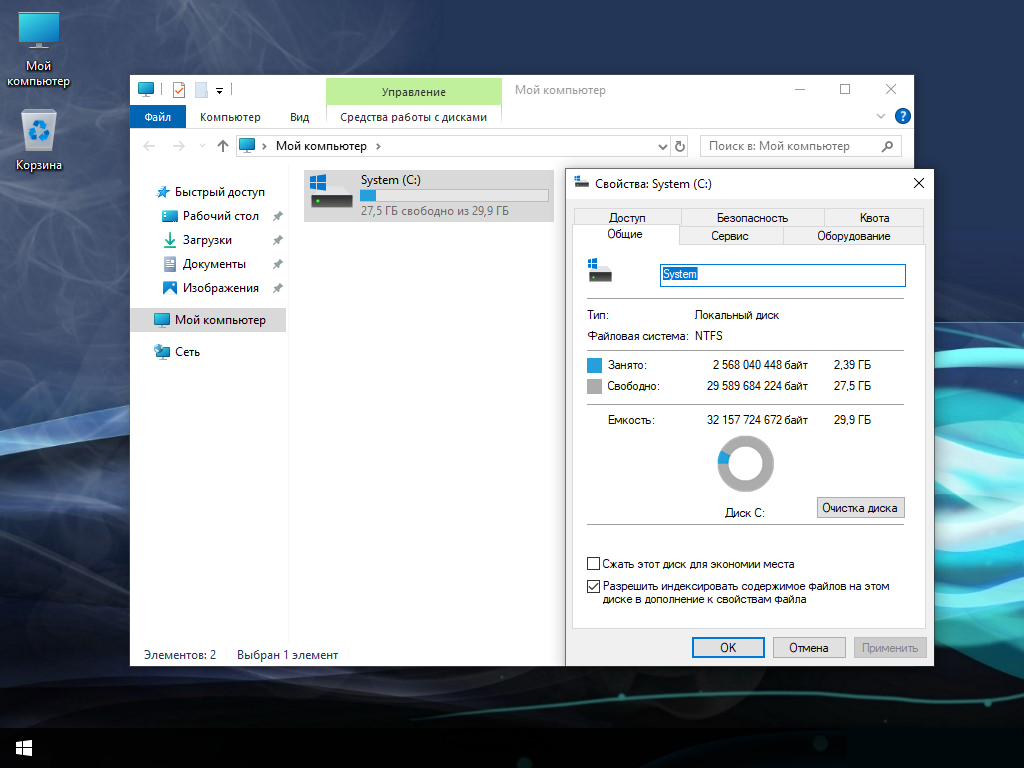Open Customize Quick Access Toolbar dropdown

coord(219,91)
